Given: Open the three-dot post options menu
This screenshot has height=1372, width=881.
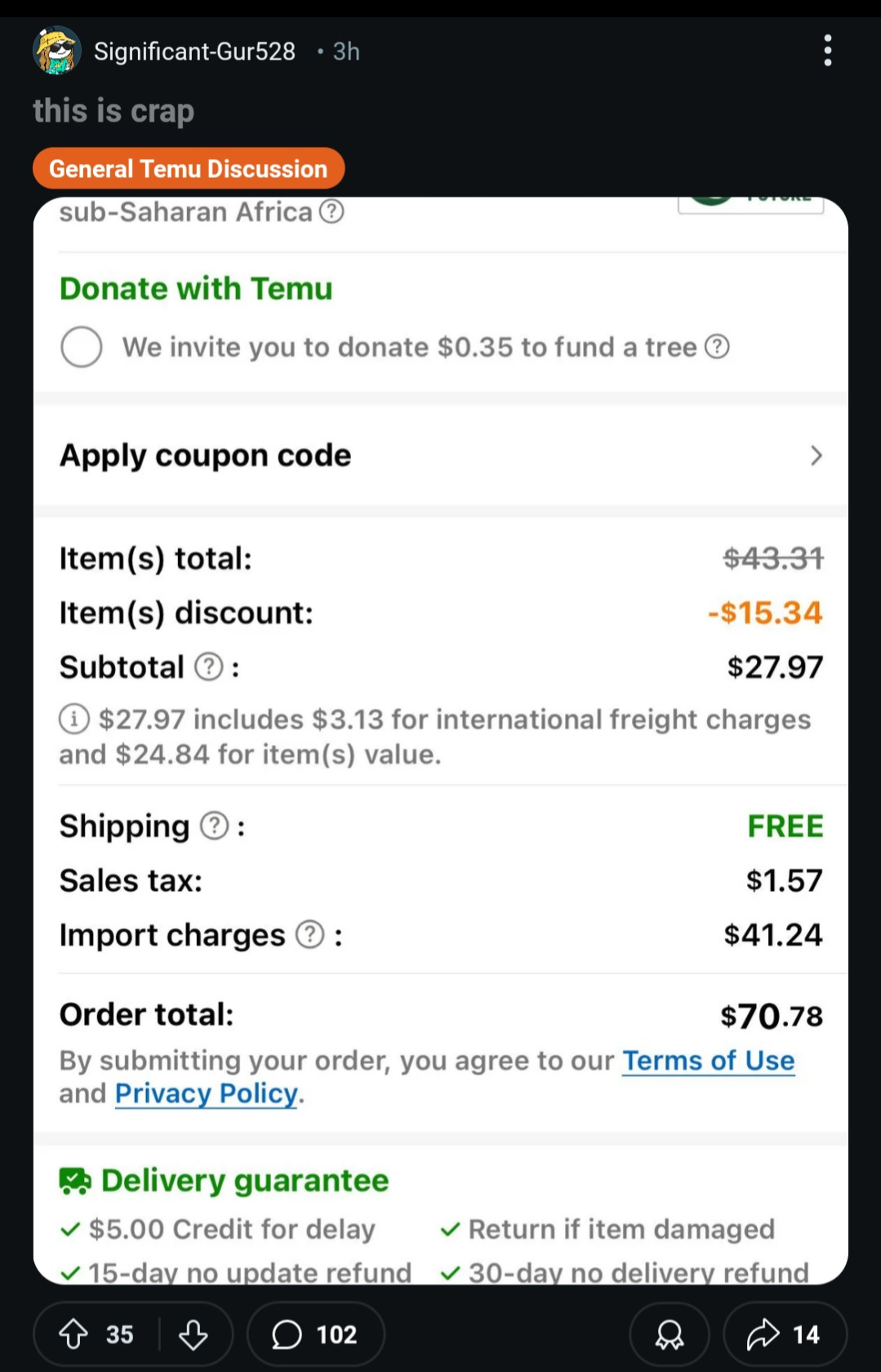Looking at the screenshot, I should coord(828,51).
